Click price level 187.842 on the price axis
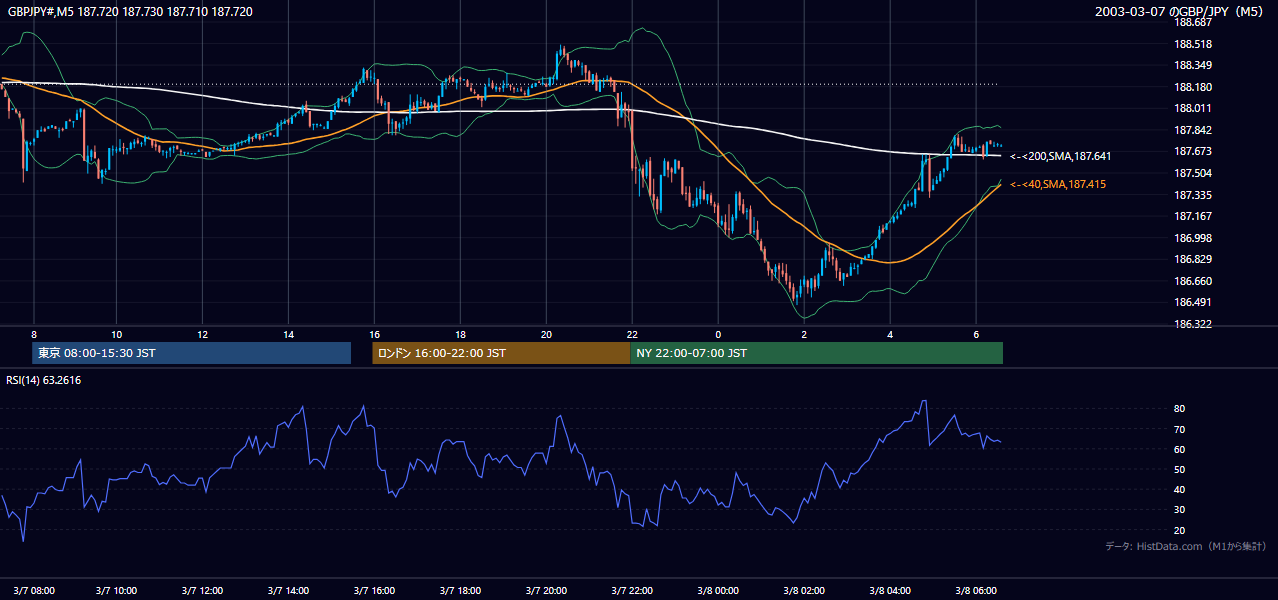 (x=1192, y=130)
